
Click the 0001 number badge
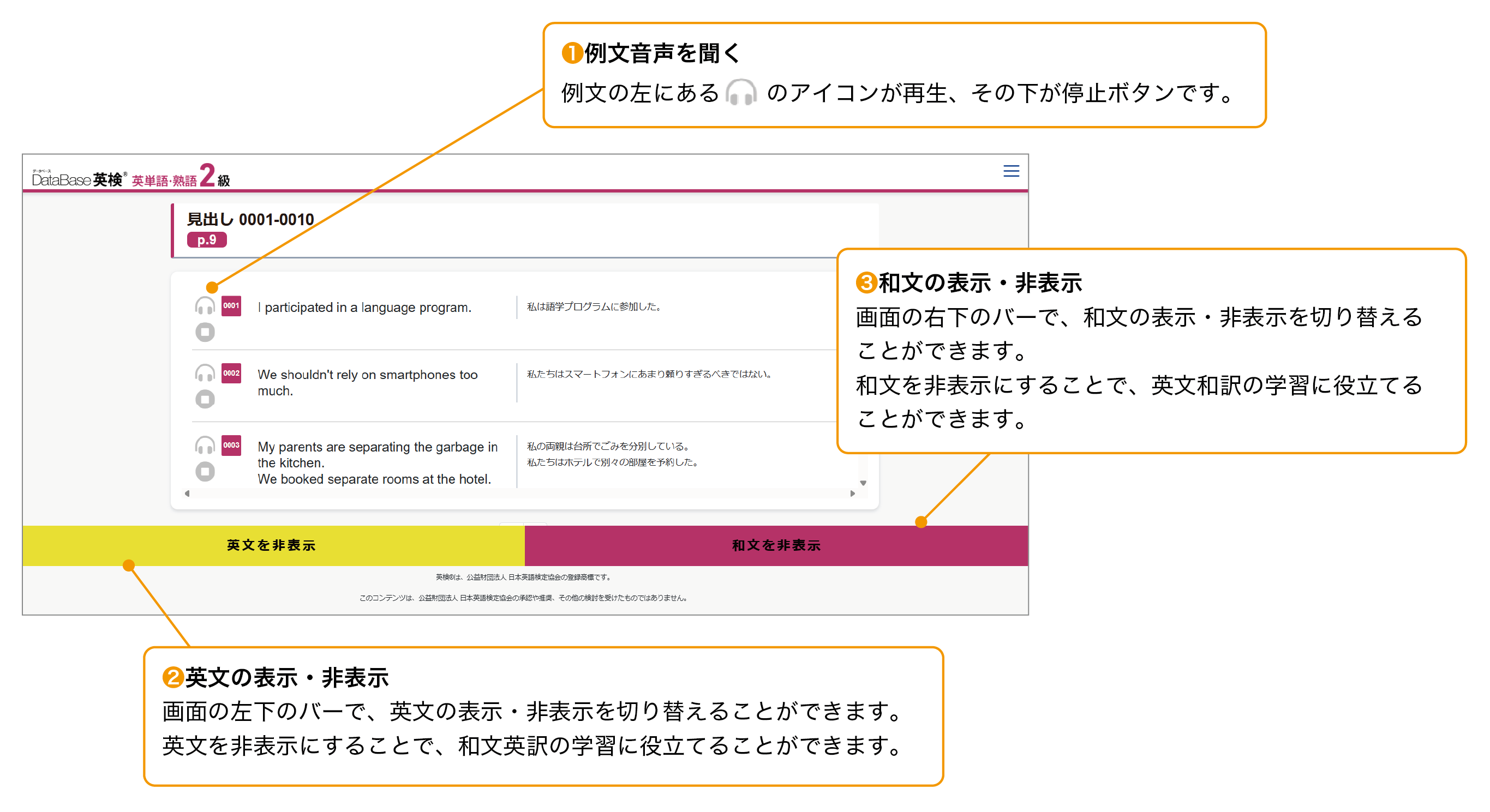pyautogui.click(x=231, y=306)
